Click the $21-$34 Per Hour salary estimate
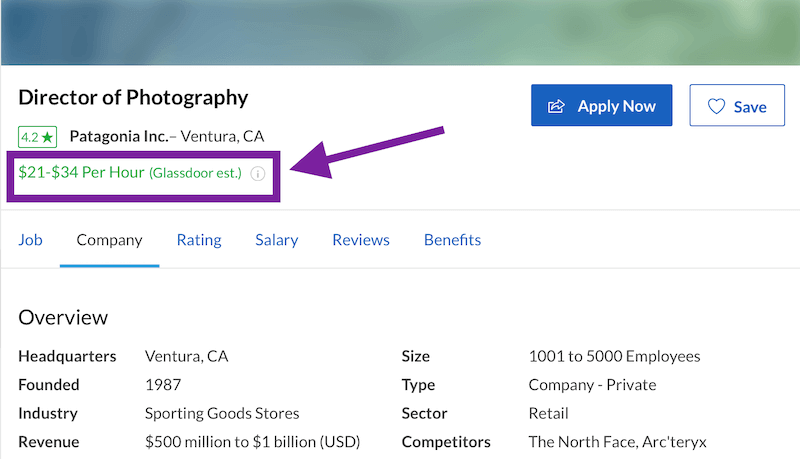Viewport: 800px width, 459px height. (x=81, y=172)
